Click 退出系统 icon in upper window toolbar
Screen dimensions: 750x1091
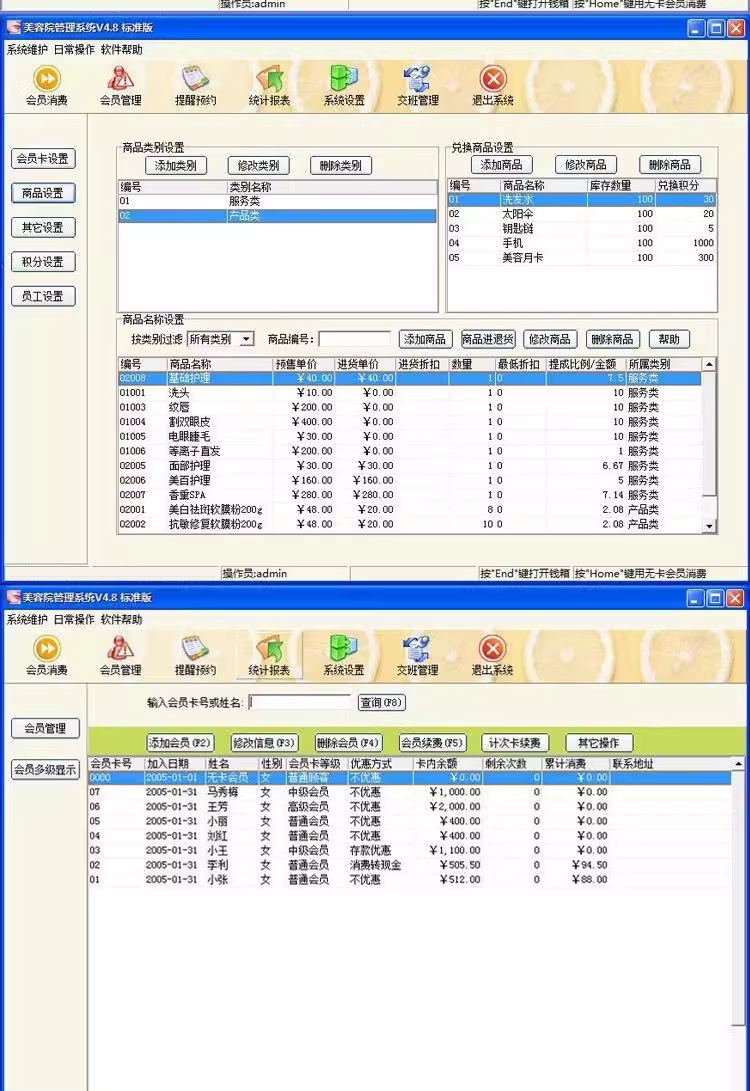coord(493,85)
